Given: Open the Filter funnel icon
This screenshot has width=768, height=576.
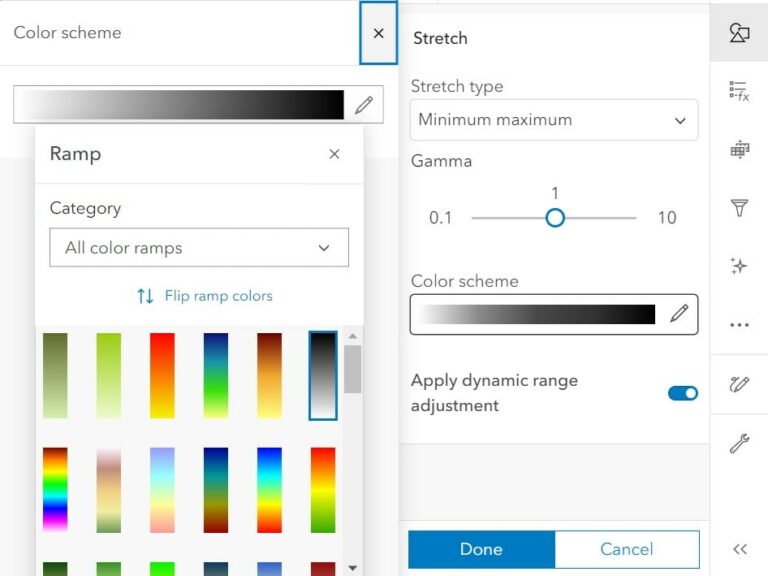Looking at the screenshot, I should (x=739, y=208).
